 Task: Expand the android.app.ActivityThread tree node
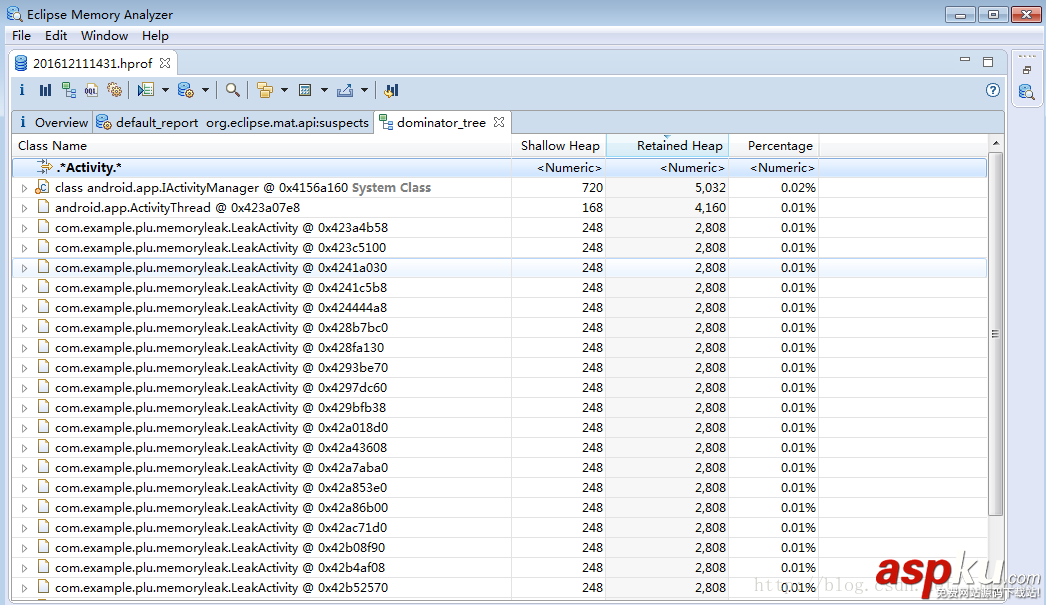coord(25,208)
